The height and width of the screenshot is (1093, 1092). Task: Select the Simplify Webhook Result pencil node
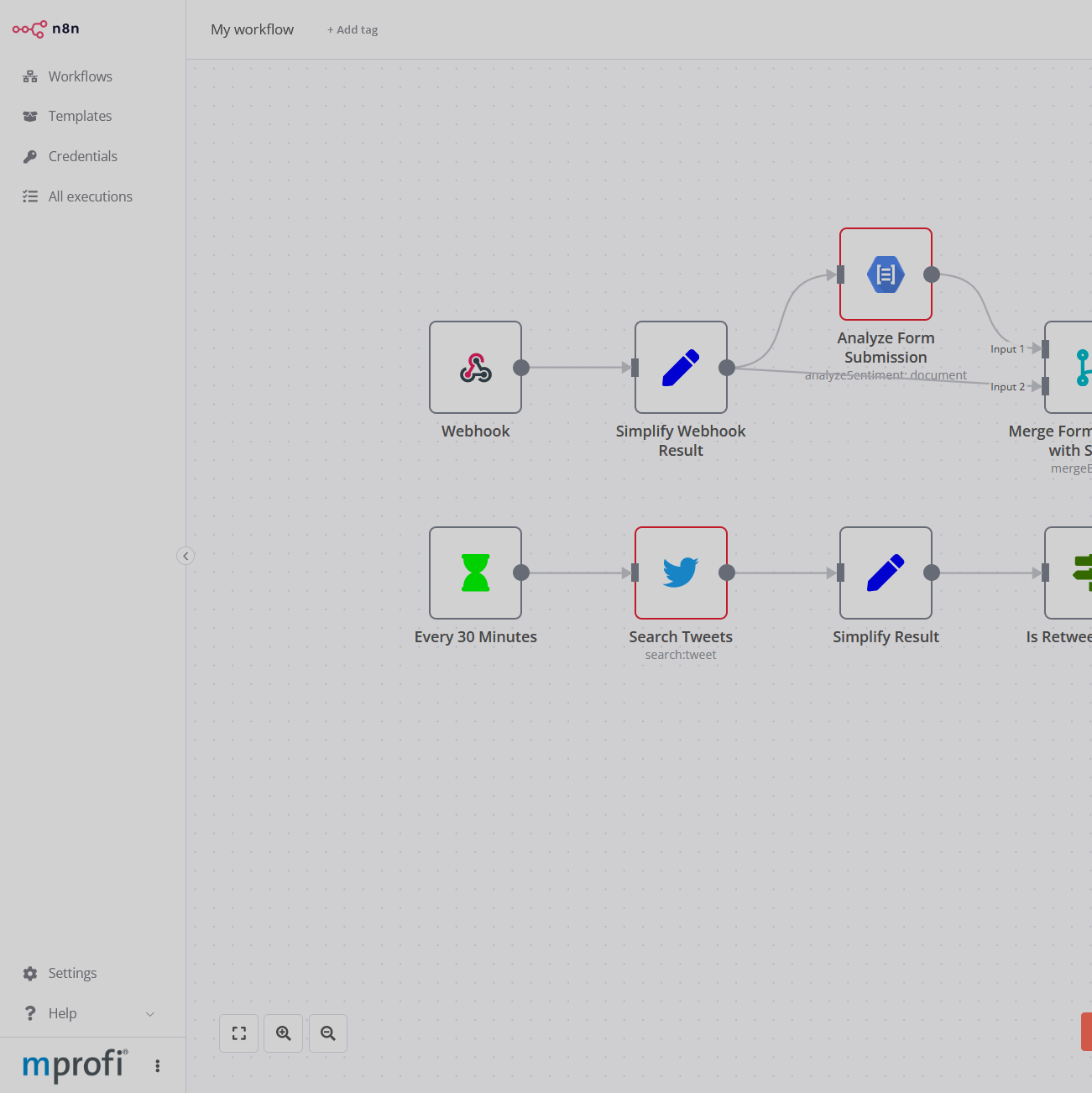click(x=681, y=368)
